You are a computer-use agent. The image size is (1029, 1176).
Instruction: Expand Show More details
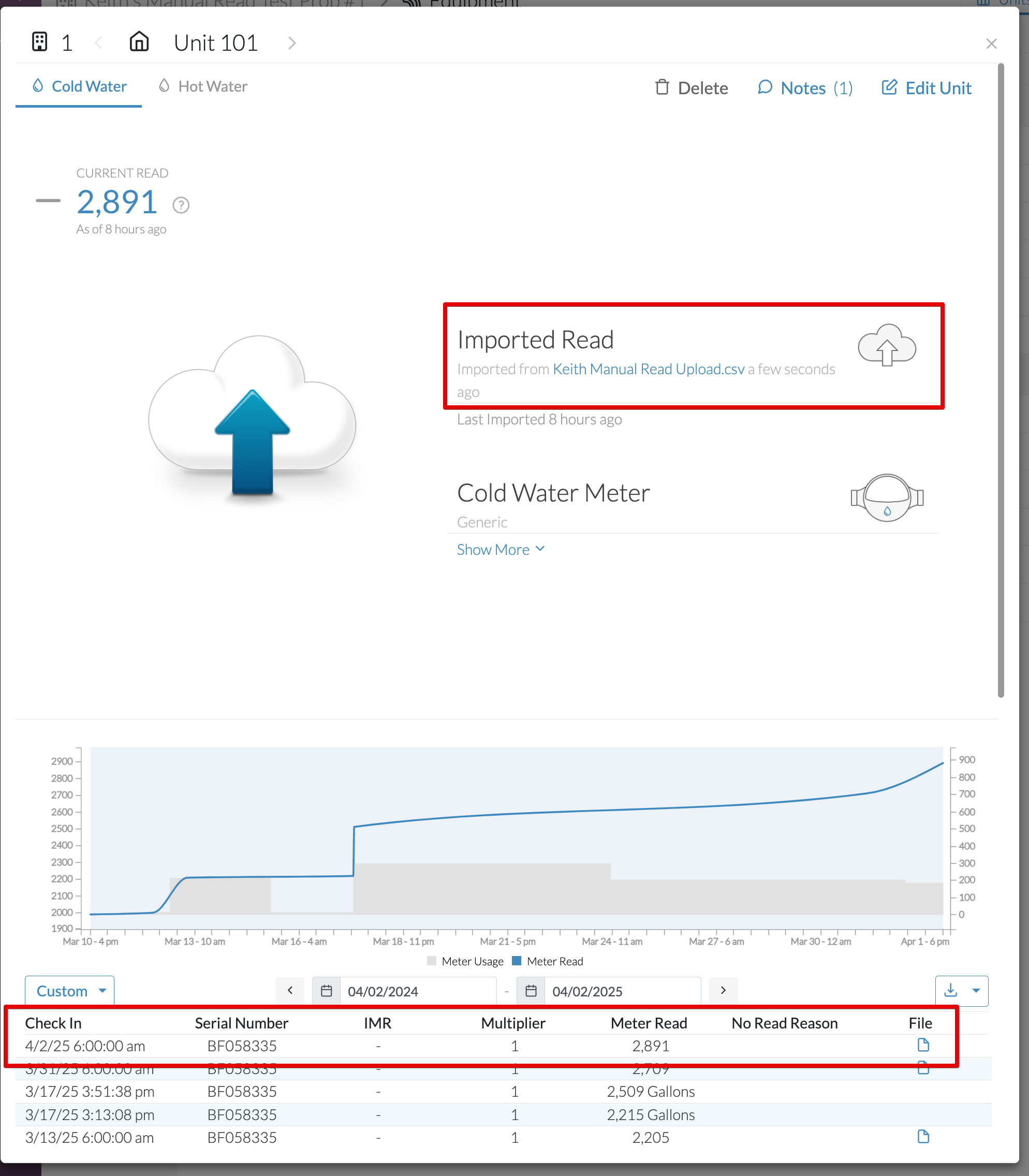click(x=501, y=550)
